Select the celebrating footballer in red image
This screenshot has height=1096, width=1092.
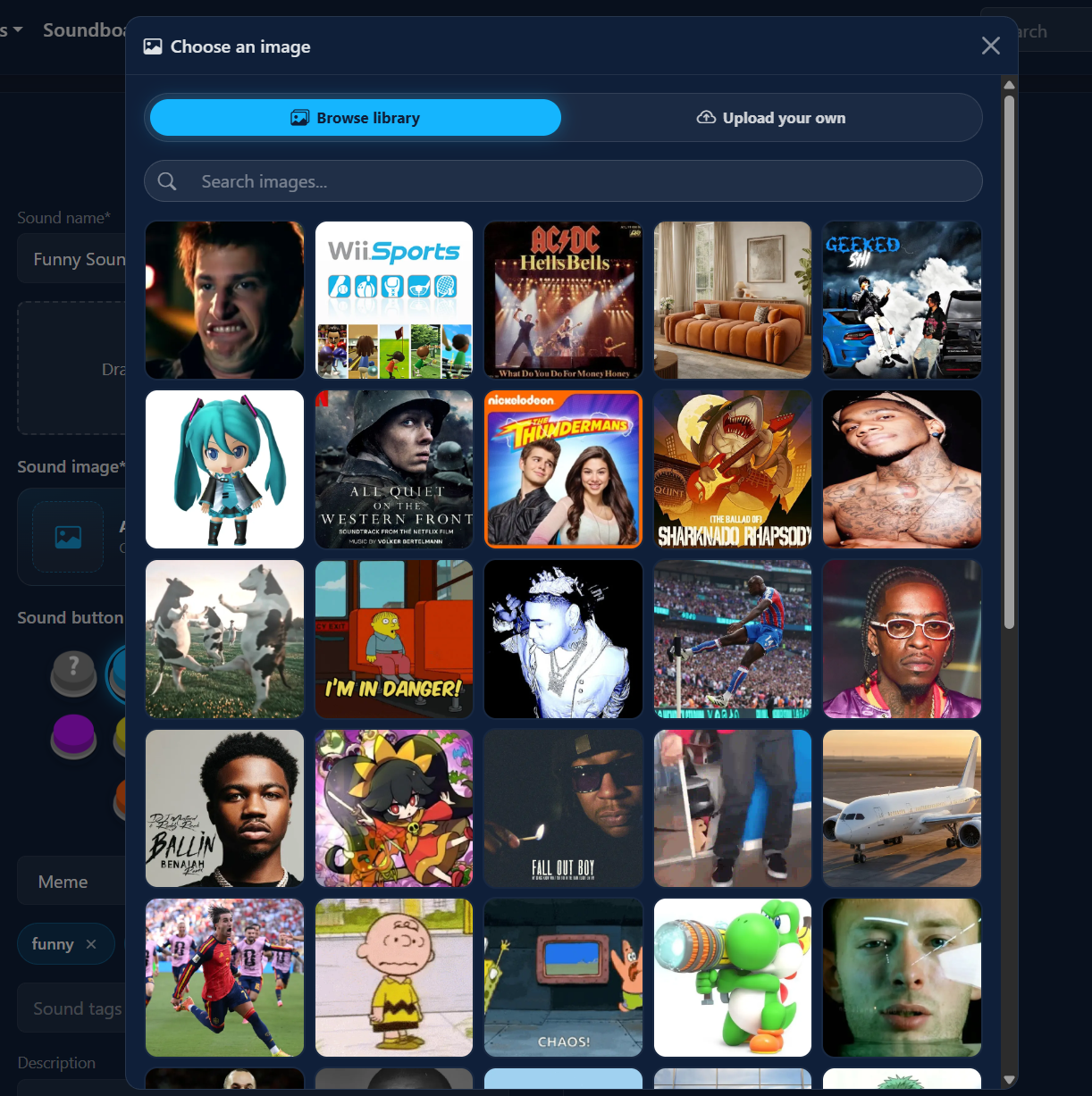pos(224,978)
